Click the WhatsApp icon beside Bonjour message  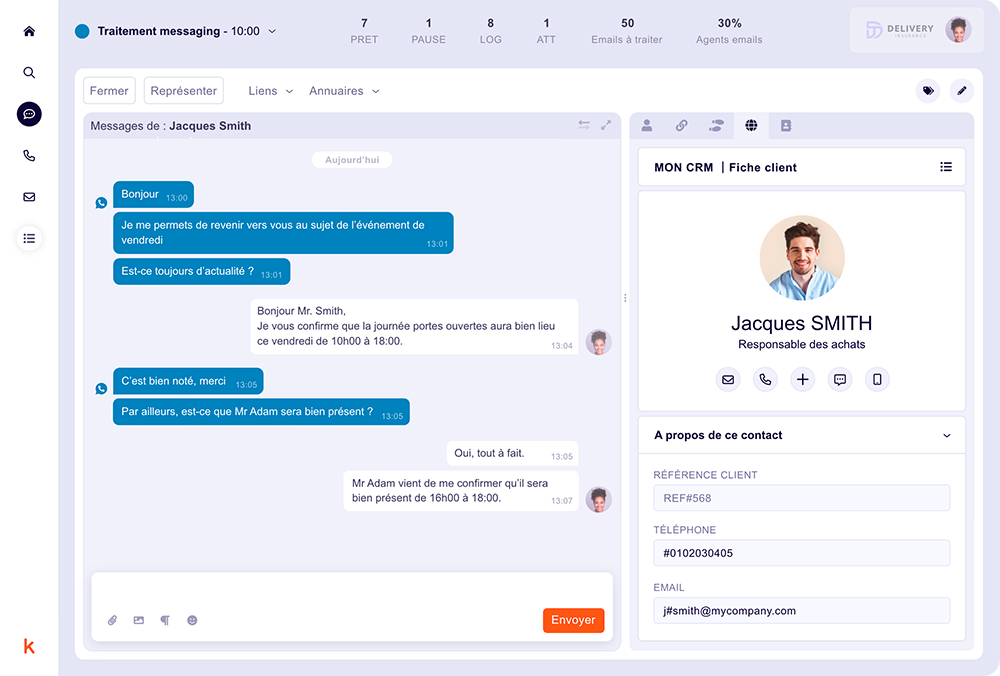(101, 203)
